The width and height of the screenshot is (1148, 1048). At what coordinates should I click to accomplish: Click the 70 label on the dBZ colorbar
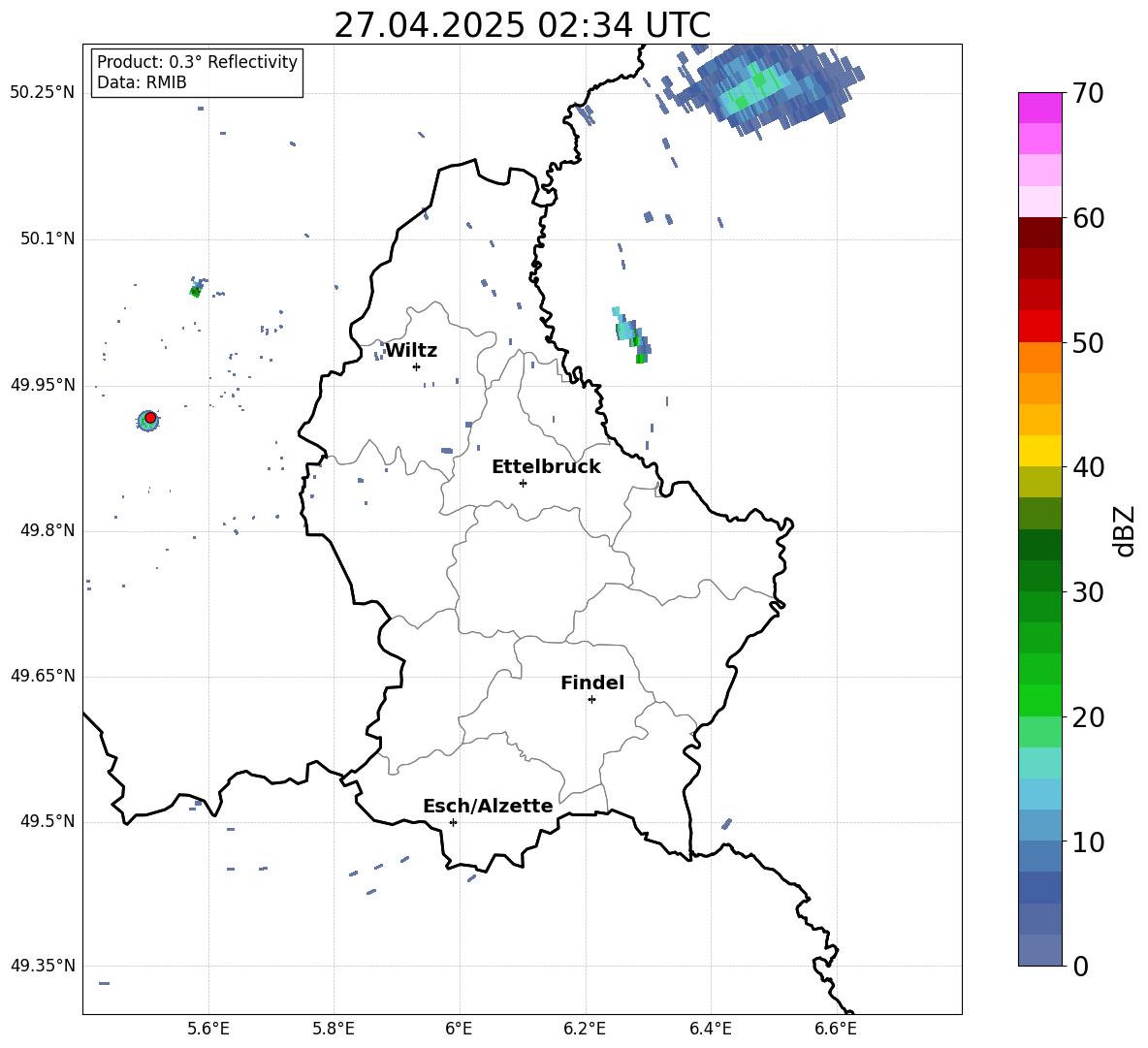tap(1089, 94)
